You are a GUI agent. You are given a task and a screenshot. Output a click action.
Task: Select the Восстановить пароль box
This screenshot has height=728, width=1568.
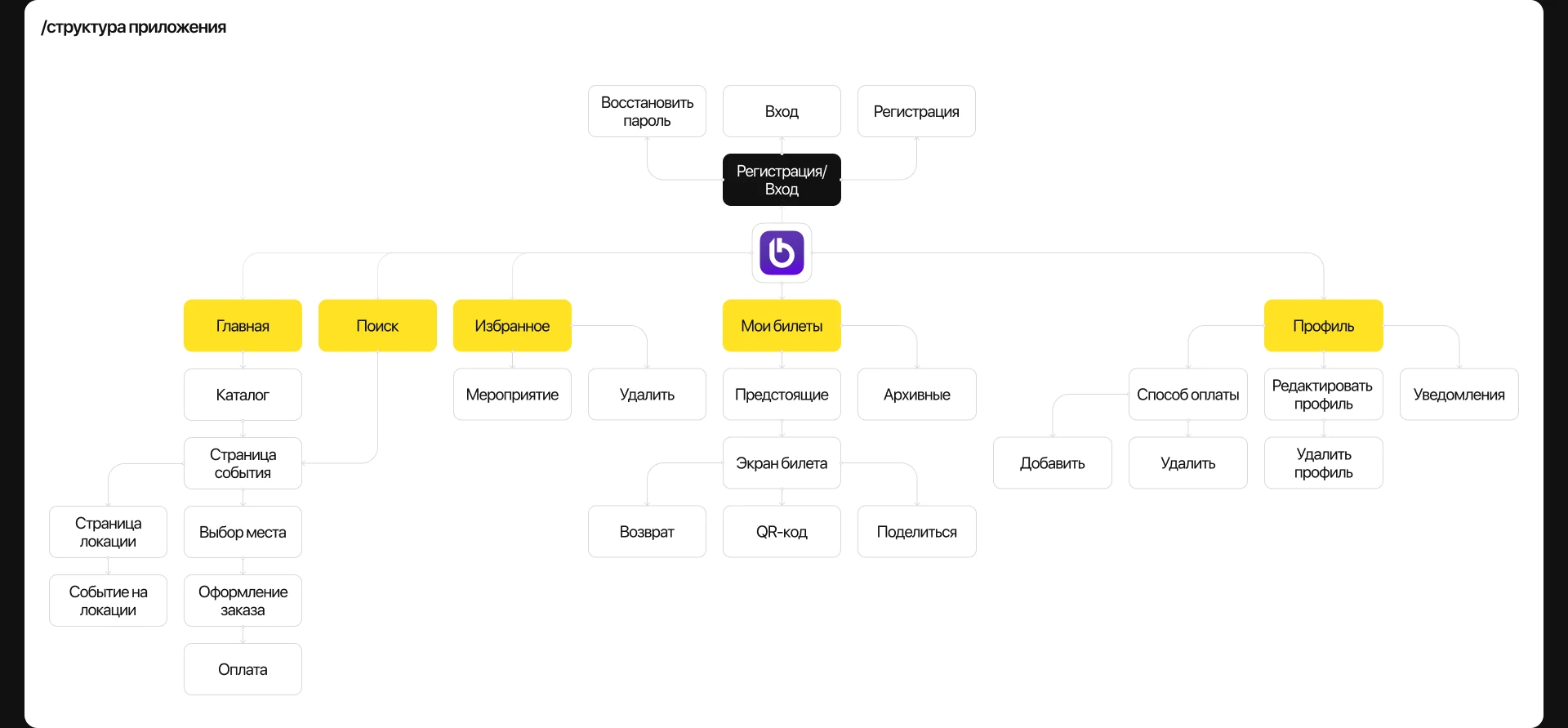(x=647, y=111)
